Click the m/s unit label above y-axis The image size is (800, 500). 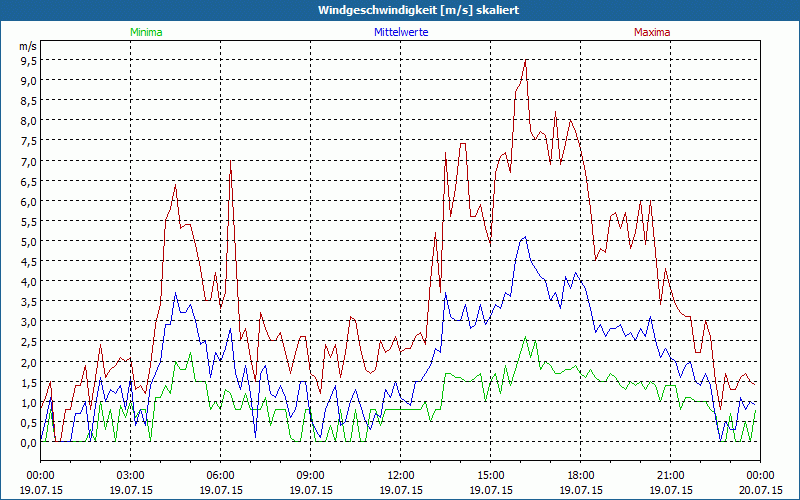click(27, 46)
